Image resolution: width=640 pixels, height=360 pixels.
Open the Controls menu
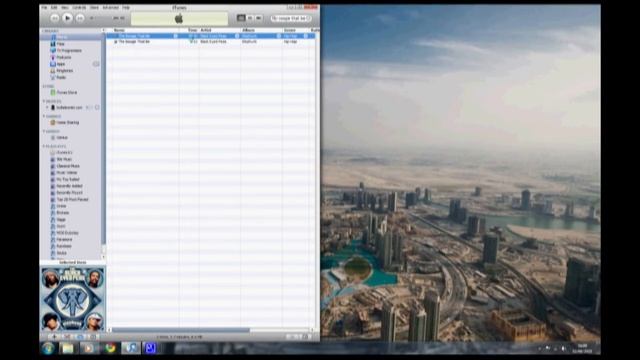[79, 7]
